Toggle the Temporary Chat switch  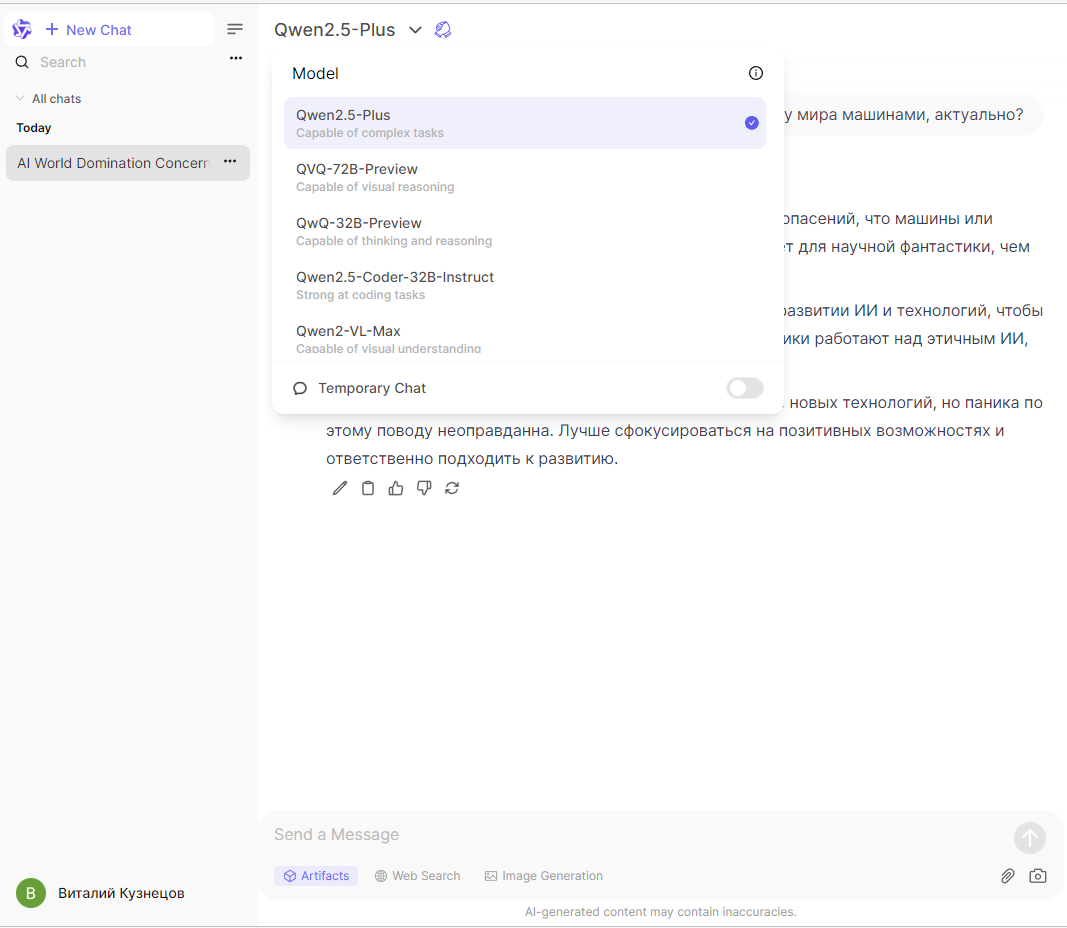[x=744, y=388]
